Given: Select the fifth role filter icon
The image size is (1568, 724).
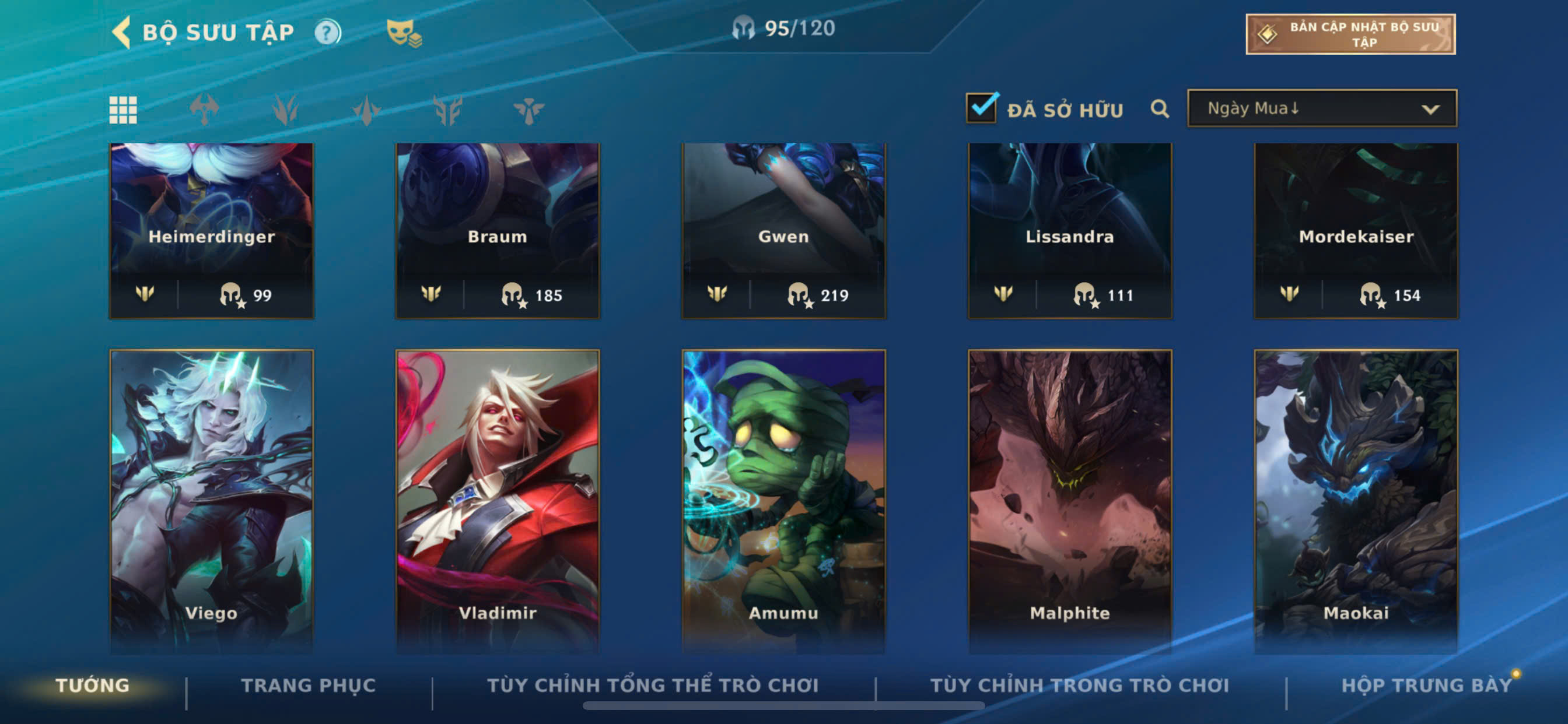Looking at the screenshot, I should tap(528, 110).
